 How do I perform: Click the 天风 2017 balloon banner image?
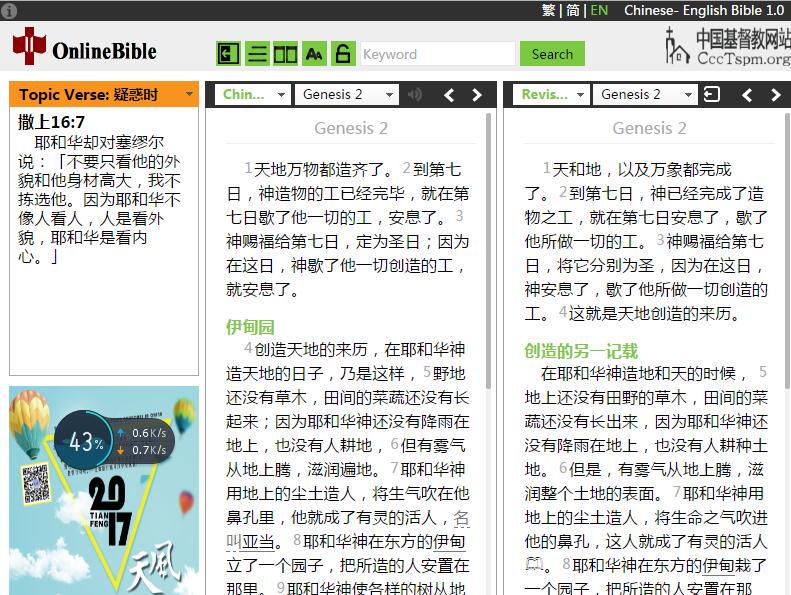tap(104, 491)
